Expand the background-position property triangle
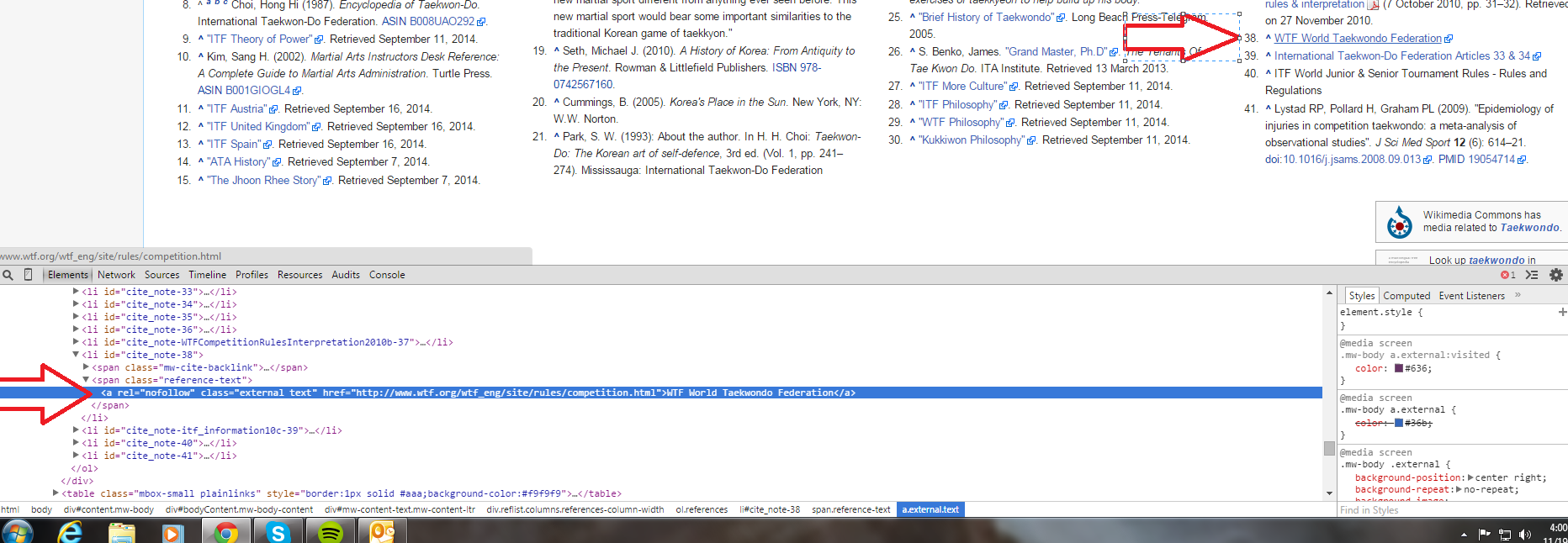This screenshot has width=1568, height=543. click(1470, 477)
